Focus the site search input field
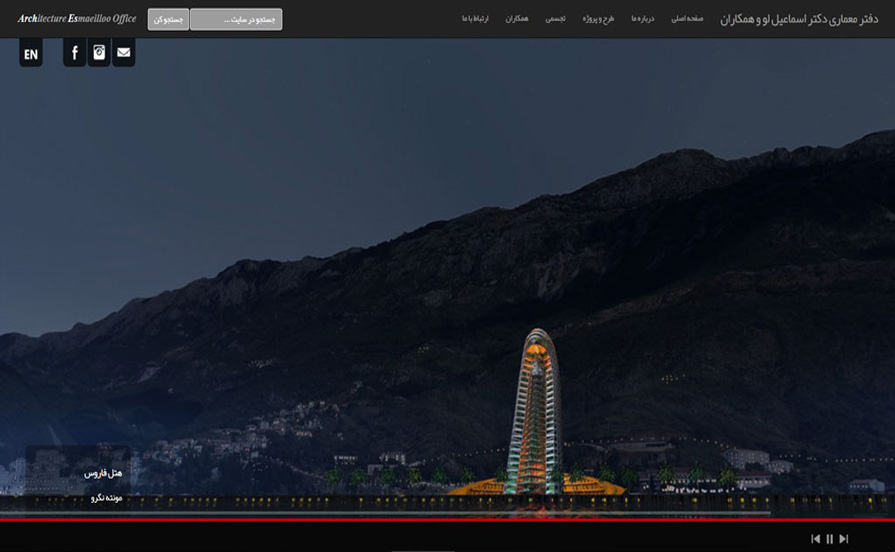 pyautogui.click(x=236, y=19)
